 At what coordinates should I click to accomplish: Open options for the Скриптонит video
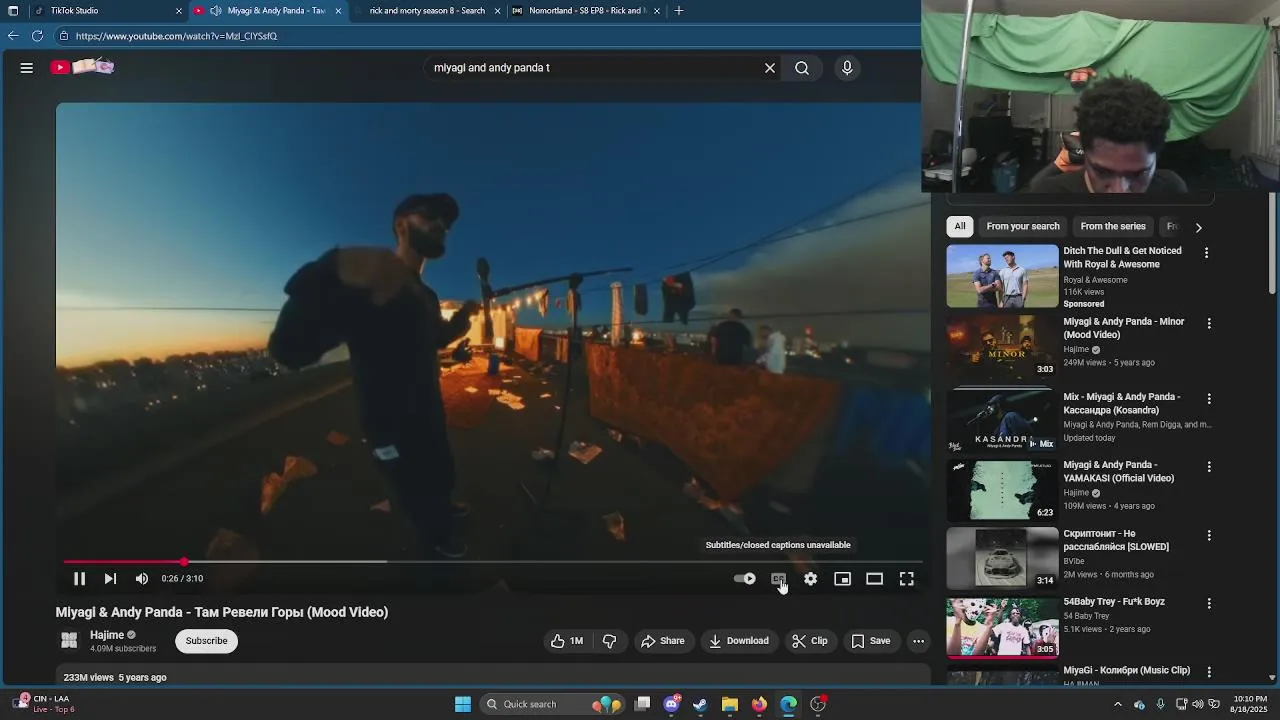[1209, 535]
